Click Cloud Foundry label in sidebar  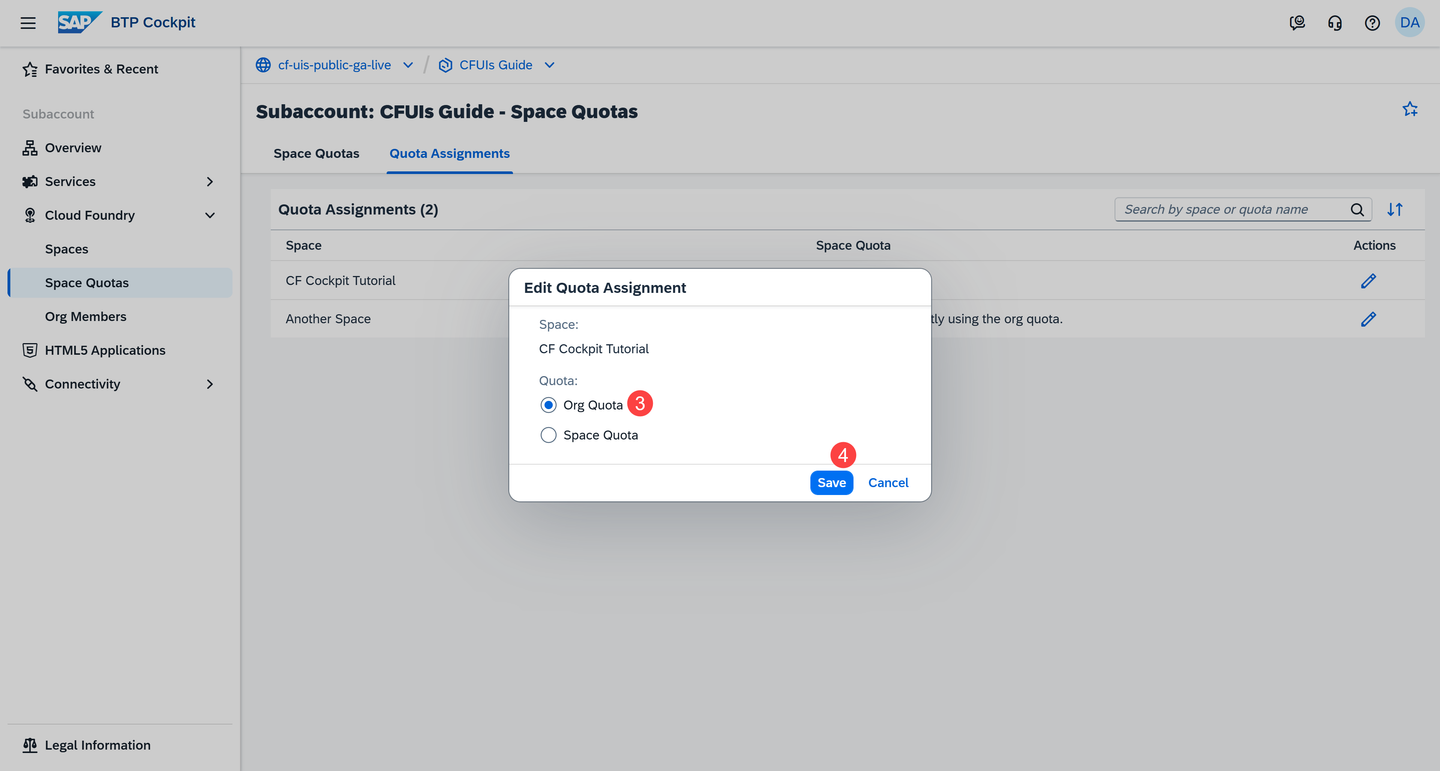point(90,215)
